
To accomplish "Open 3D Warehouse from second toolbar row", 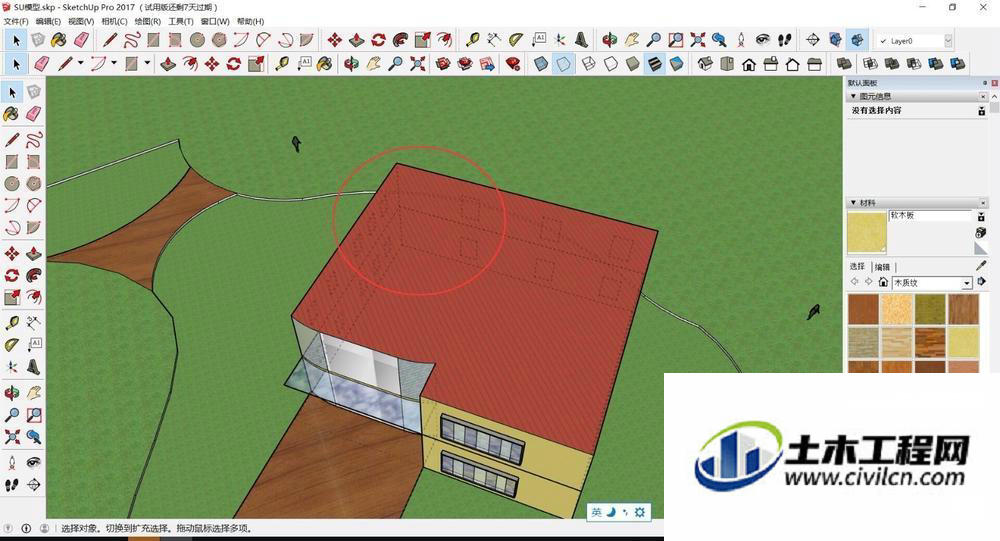I will (x=443, y=64).
